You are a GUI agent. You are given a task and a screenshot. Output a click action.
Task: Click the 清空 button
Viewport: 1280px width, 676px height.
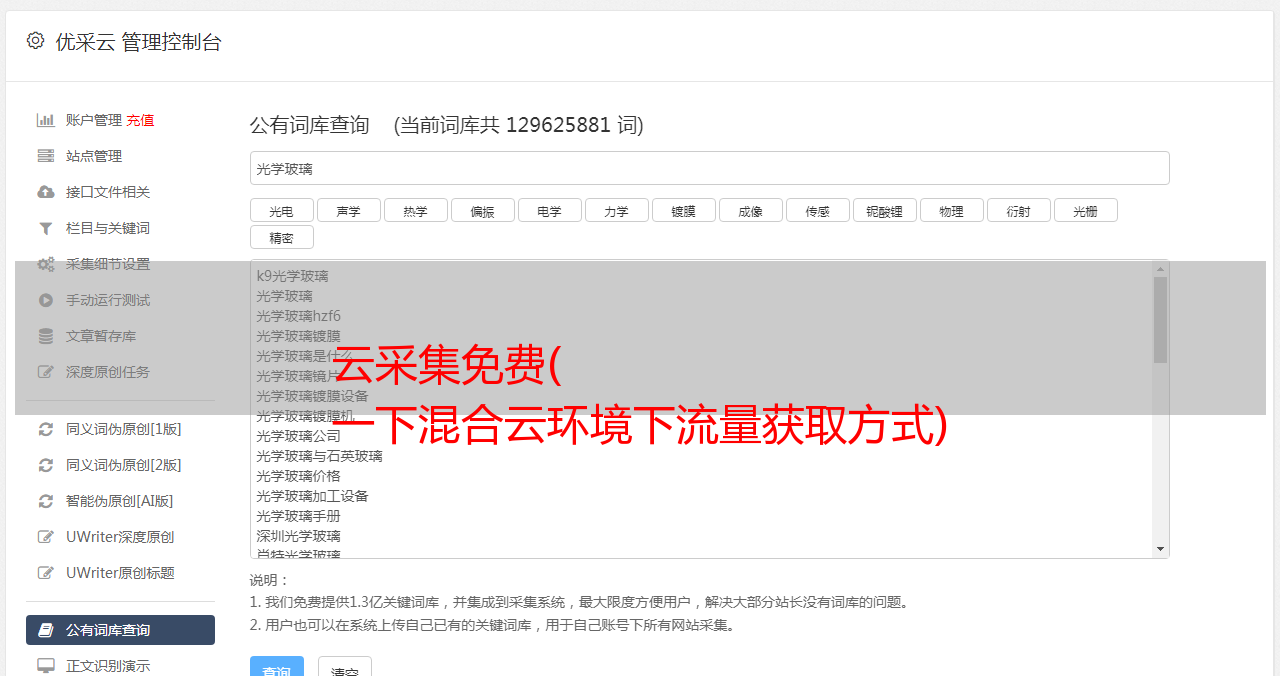[345, 668]
